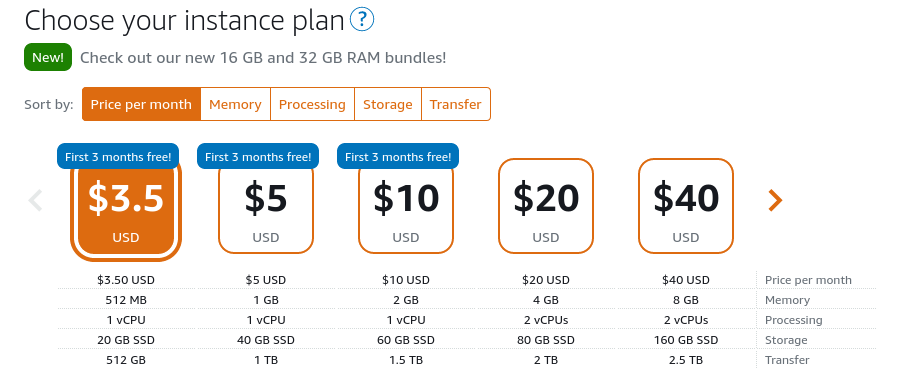
Task: Click the green New! badge
Action: (48, 57)
